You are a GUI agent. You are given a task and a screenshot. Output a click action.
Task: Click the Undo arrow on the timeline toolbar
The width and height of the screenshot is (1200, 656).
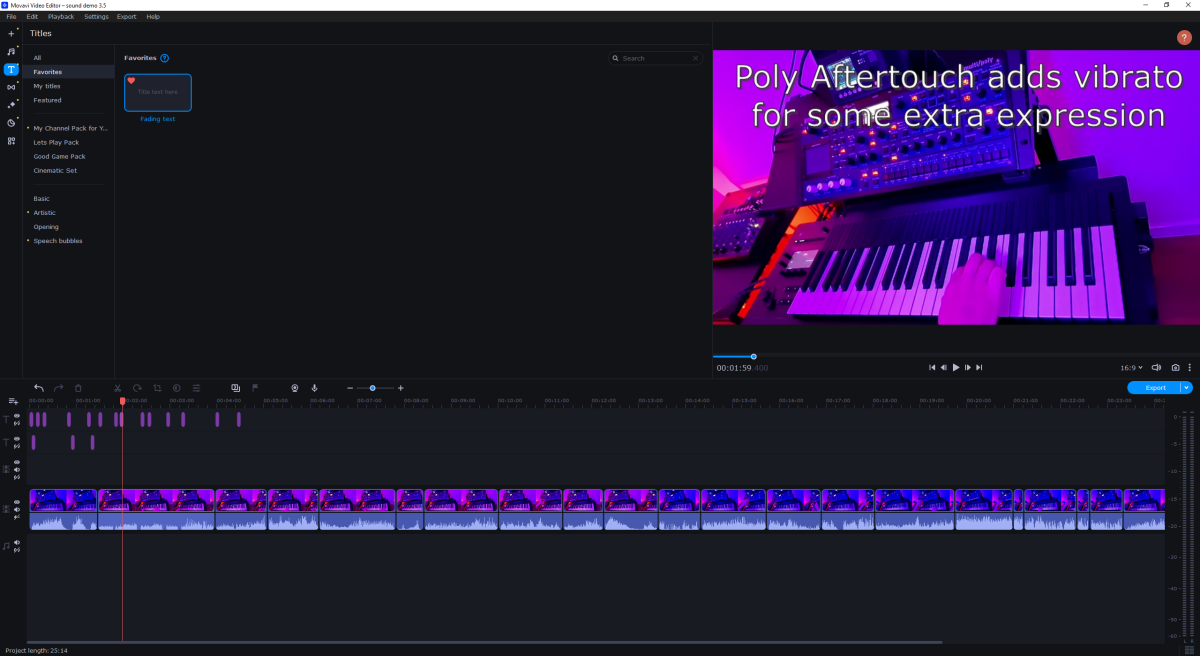(39, 388)
